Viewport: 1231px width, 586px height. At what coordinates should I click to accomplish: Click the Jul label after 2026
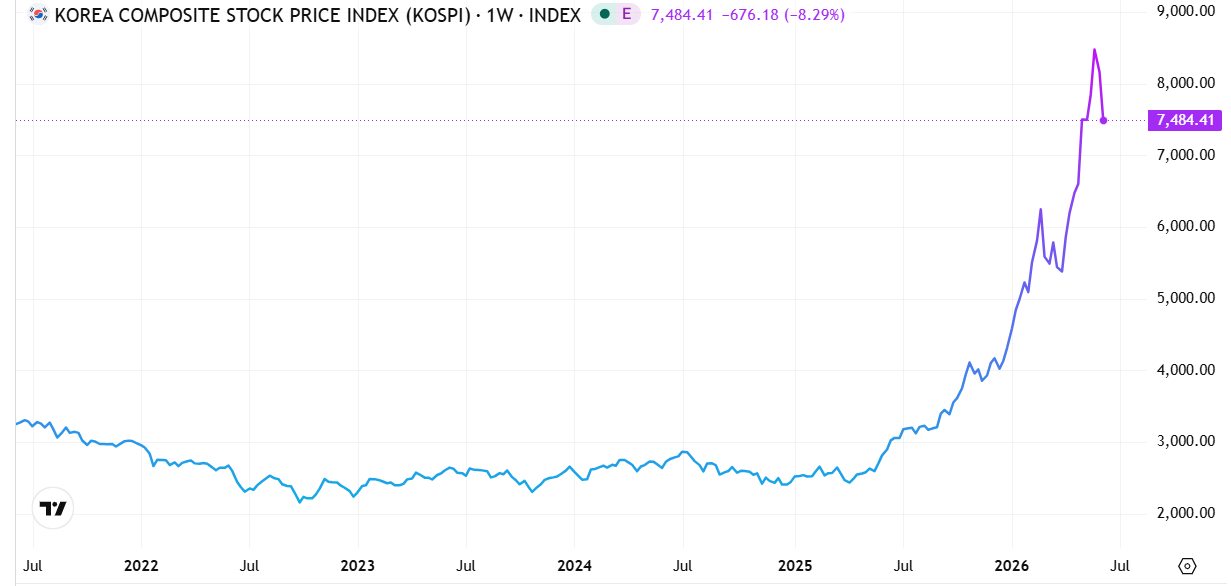pos(1120,566)
